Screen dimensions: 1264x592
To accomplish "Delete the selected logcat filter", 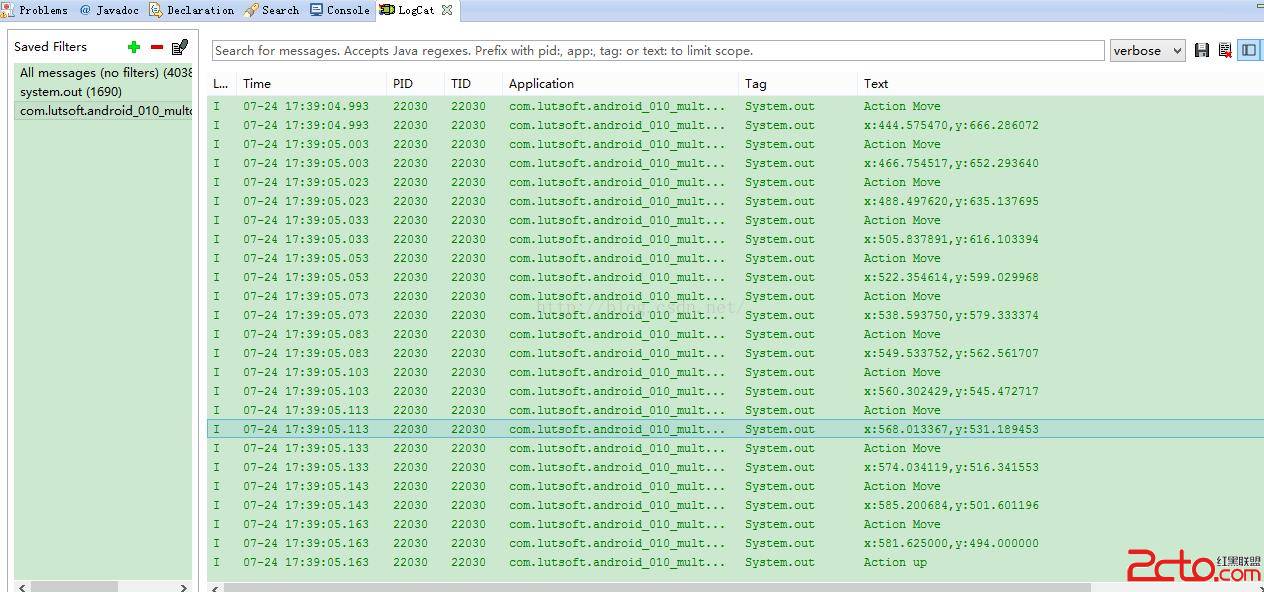I will 157,47.
